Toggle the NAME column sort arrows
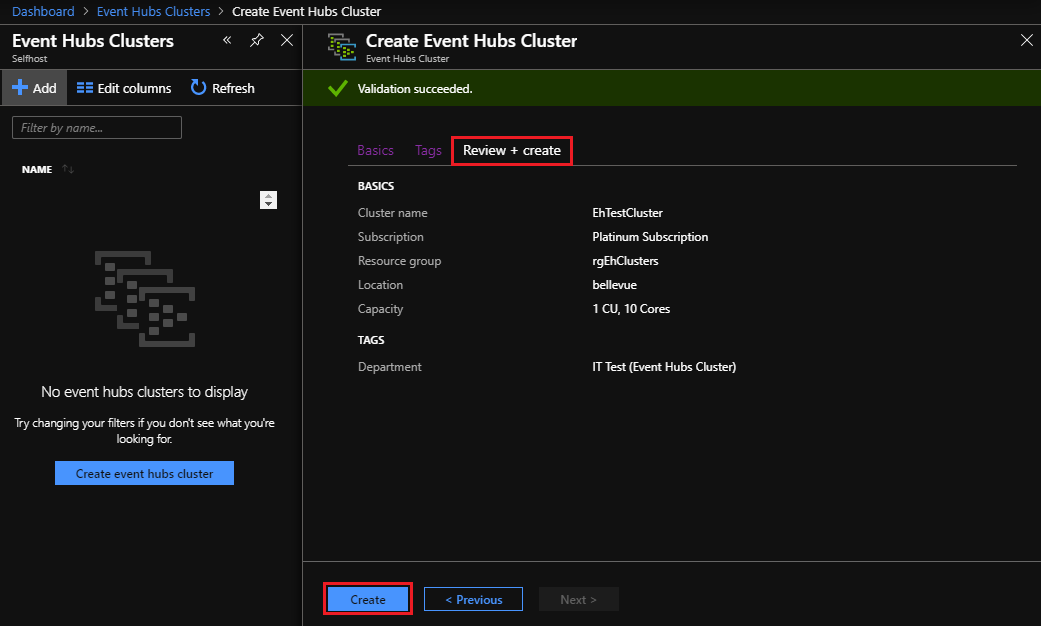Image resolution: width=1041 pixels, height=626 pixels. coord(68,169)
